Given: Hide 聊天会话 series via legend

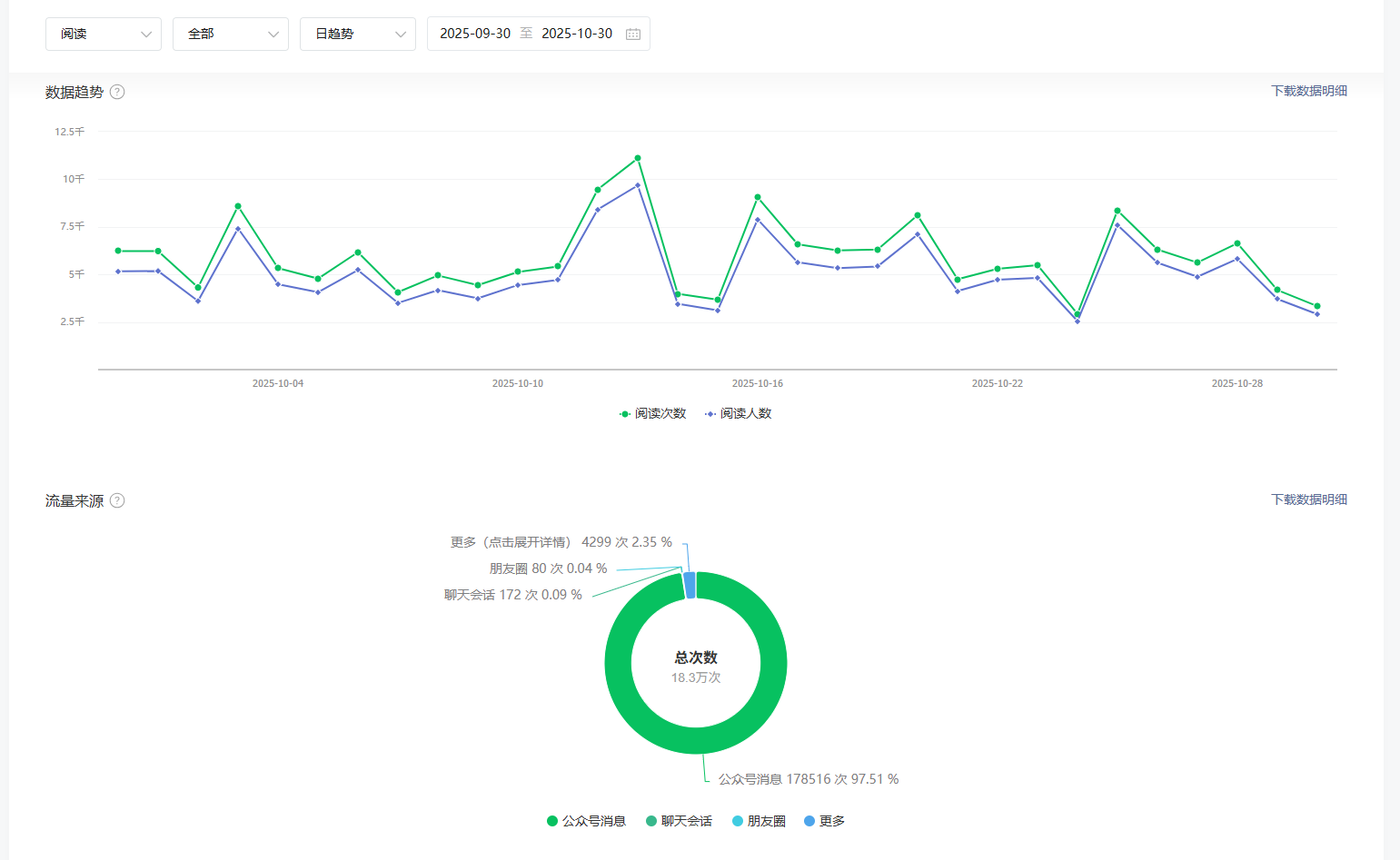Looking at the screenshot, I should 679,821.
